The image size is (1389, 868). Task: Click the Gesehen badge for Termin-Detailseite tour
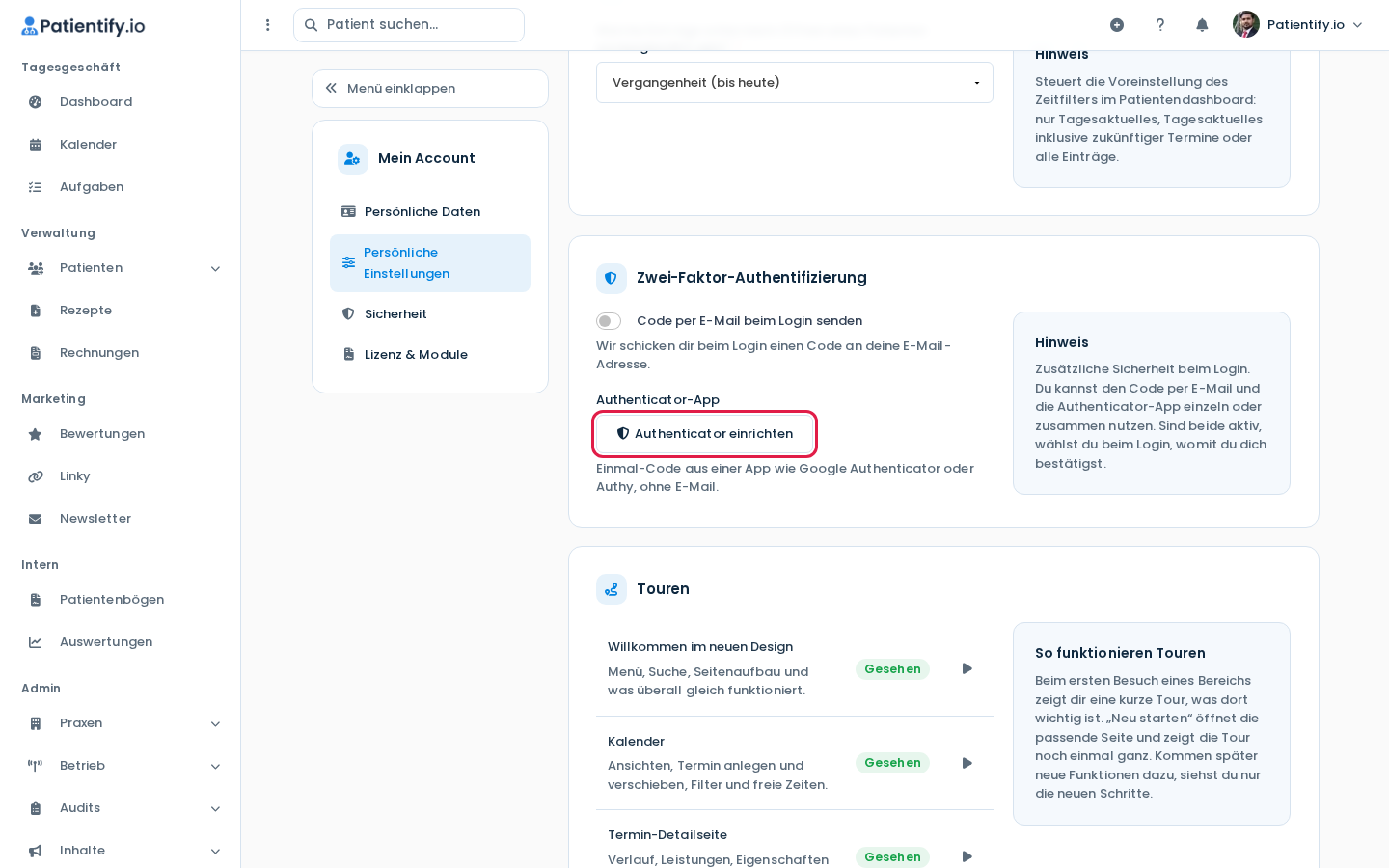point(892,857)
